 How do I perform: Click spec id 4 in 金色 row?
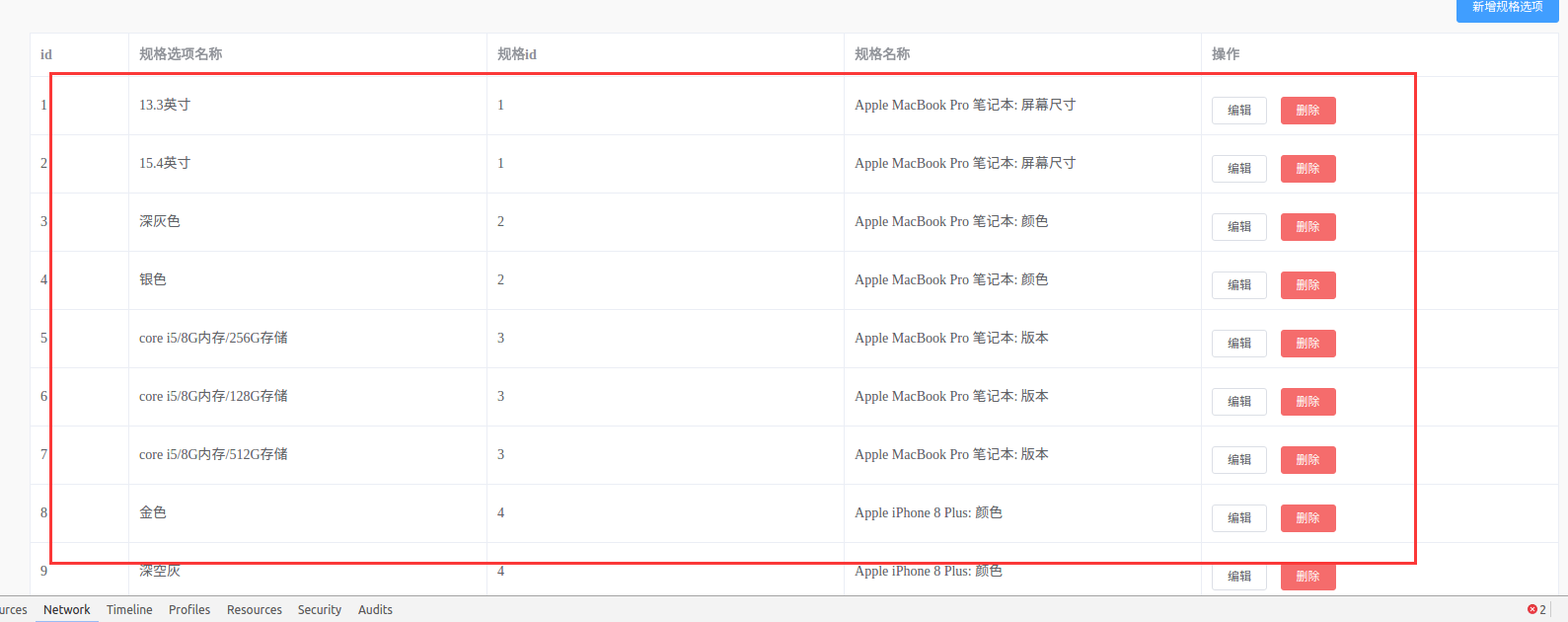[500, 512]
